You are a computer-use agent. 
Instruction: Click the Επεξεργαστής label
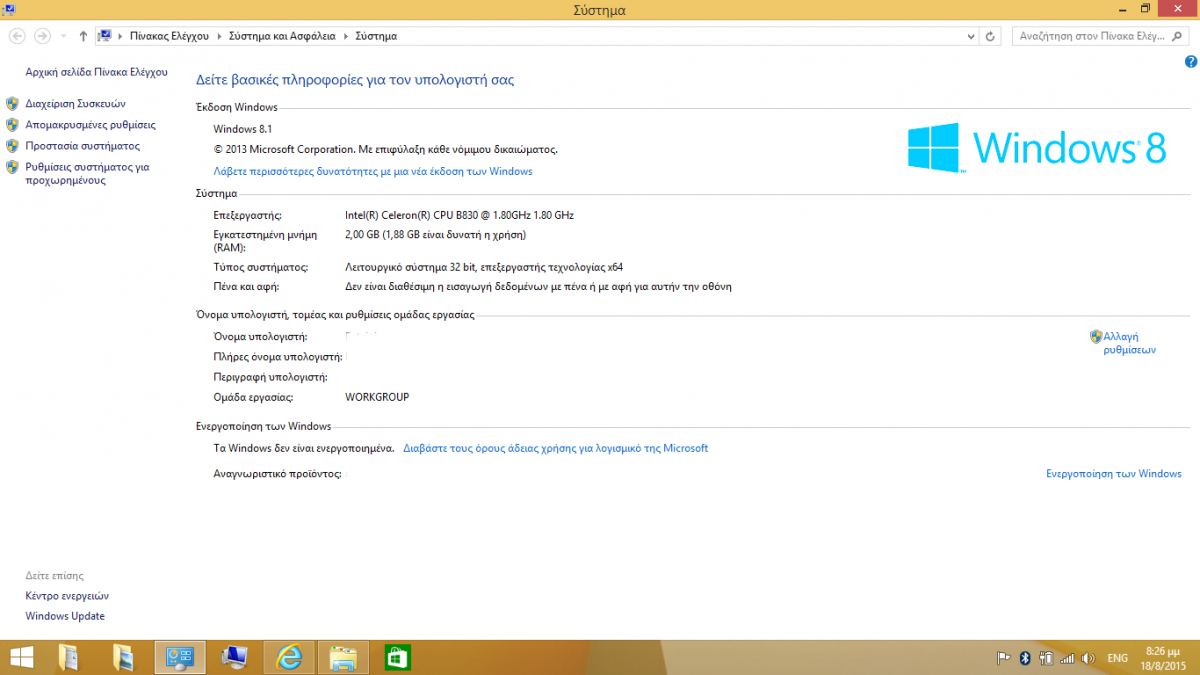248,215
